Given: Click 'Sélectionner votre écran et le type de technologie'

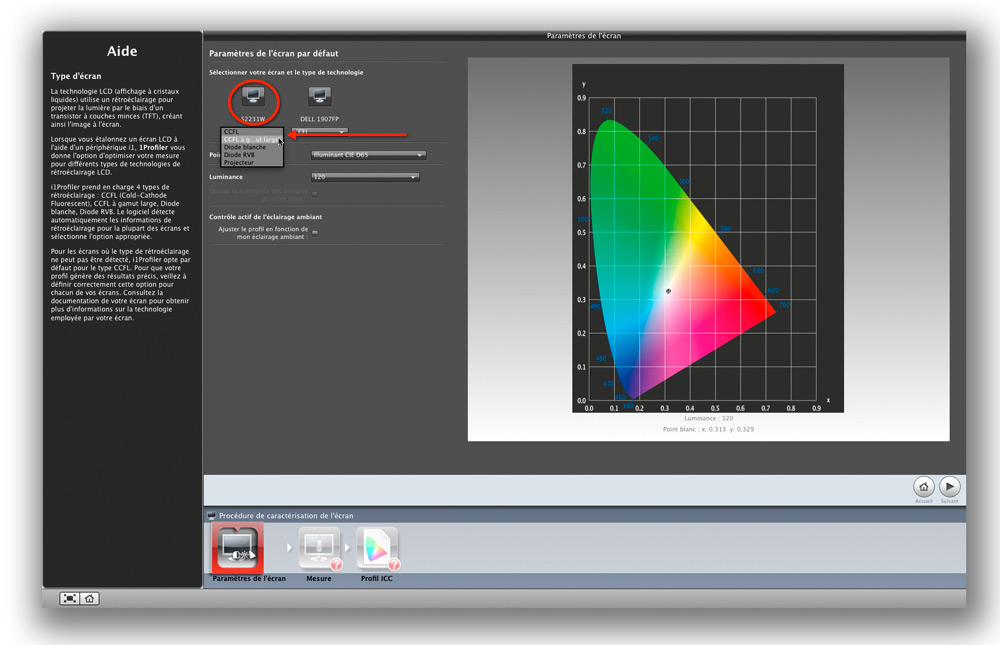Looking at the screenshot, I should coord(286,73).
